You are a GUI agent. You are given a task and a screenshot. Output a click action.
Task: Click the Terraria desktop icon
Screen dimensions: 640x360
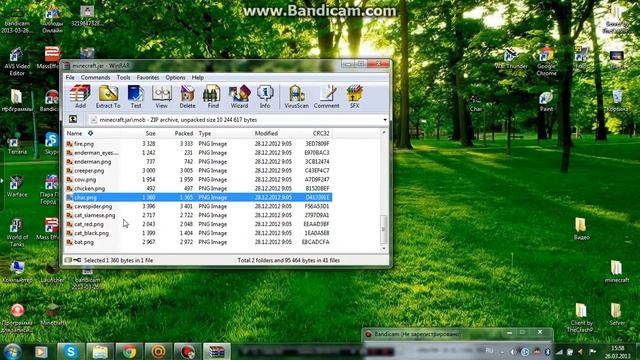[x=17, y=146]
